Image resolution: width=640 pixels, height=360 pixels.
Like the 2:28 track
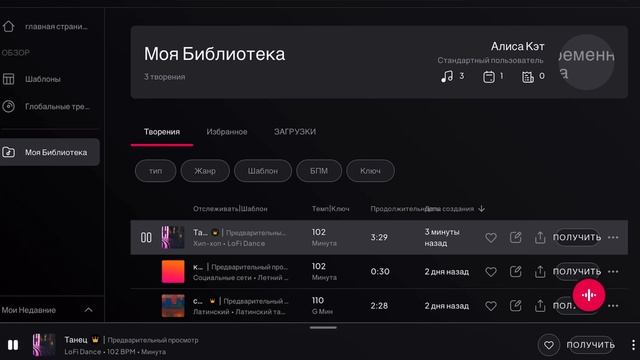pos(491,306)
